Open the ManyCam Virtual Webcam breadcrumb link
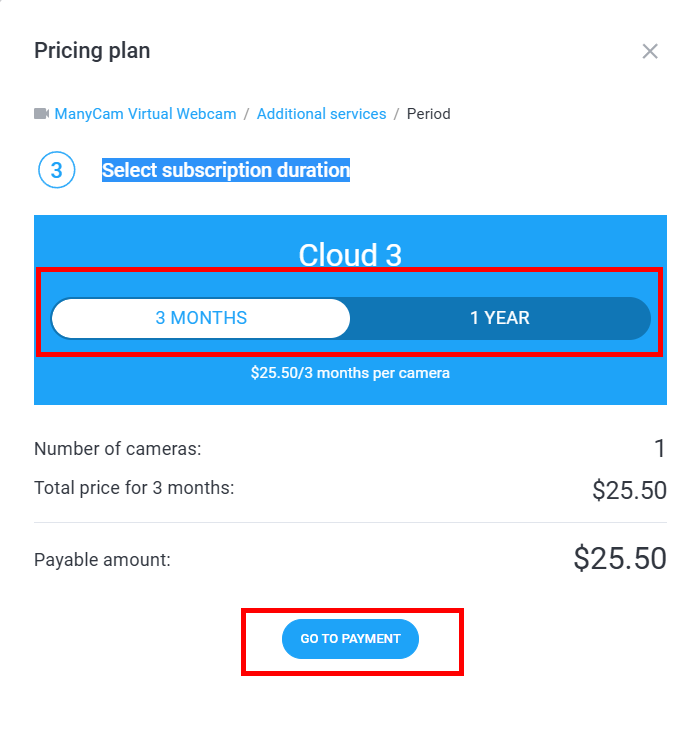Viewport: 699px width, 737px height. tap(145, 114)
